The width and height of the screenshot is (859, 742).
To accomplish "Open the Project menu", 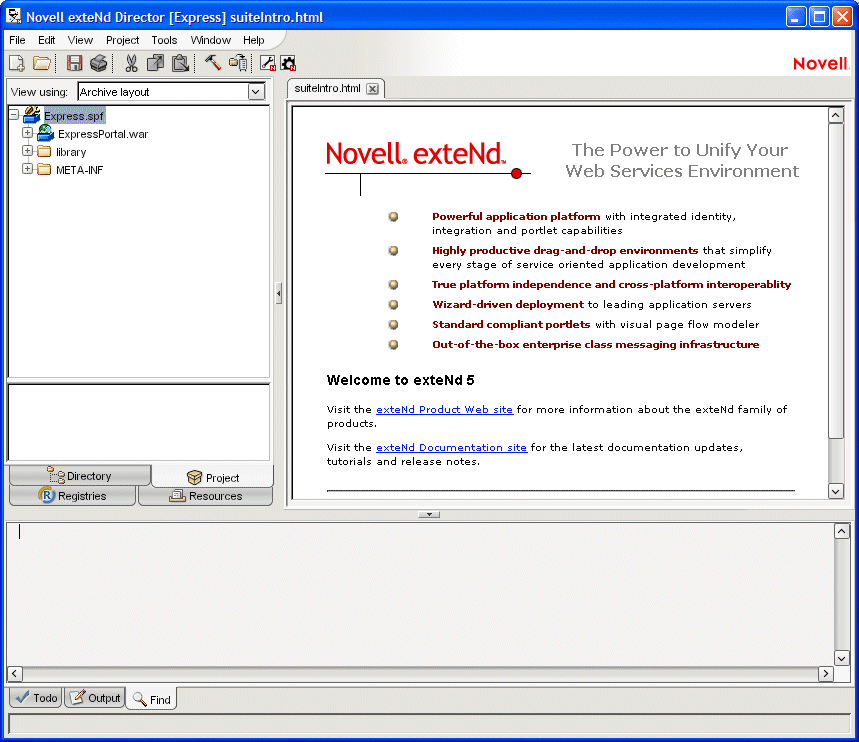I will tap(122, 40).
